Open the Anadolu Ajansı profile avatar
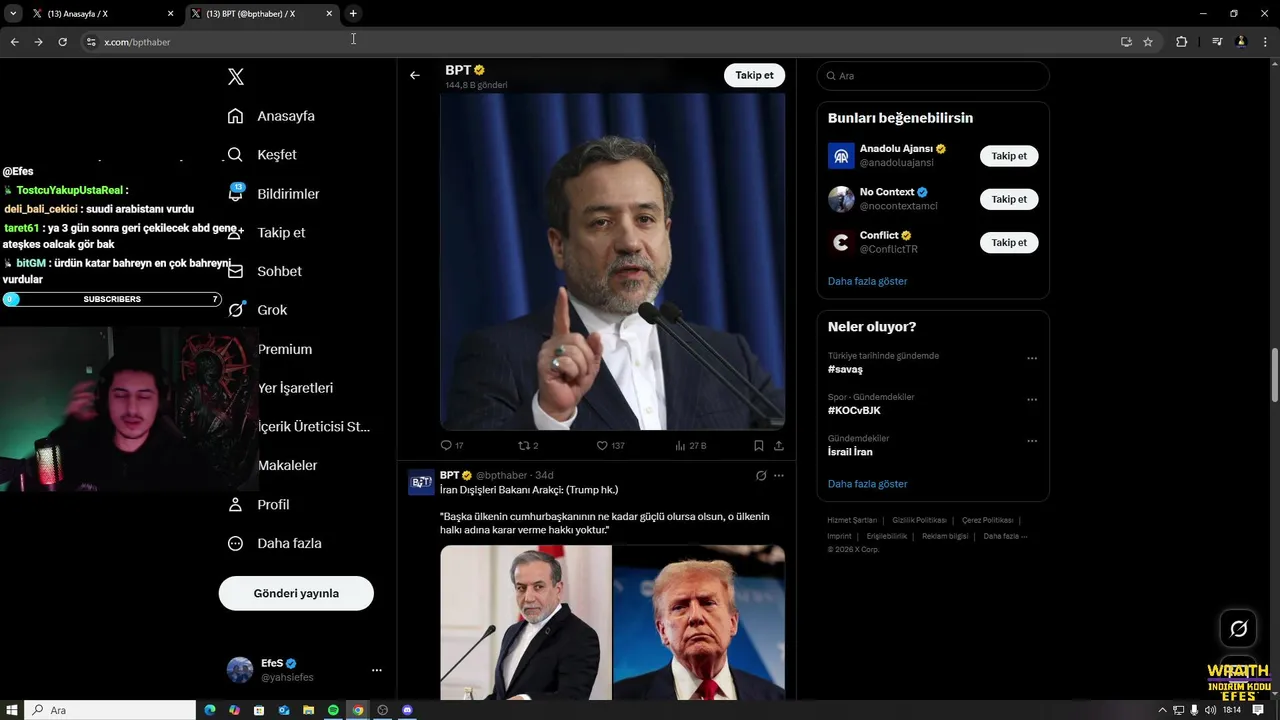 coord(841,156)
